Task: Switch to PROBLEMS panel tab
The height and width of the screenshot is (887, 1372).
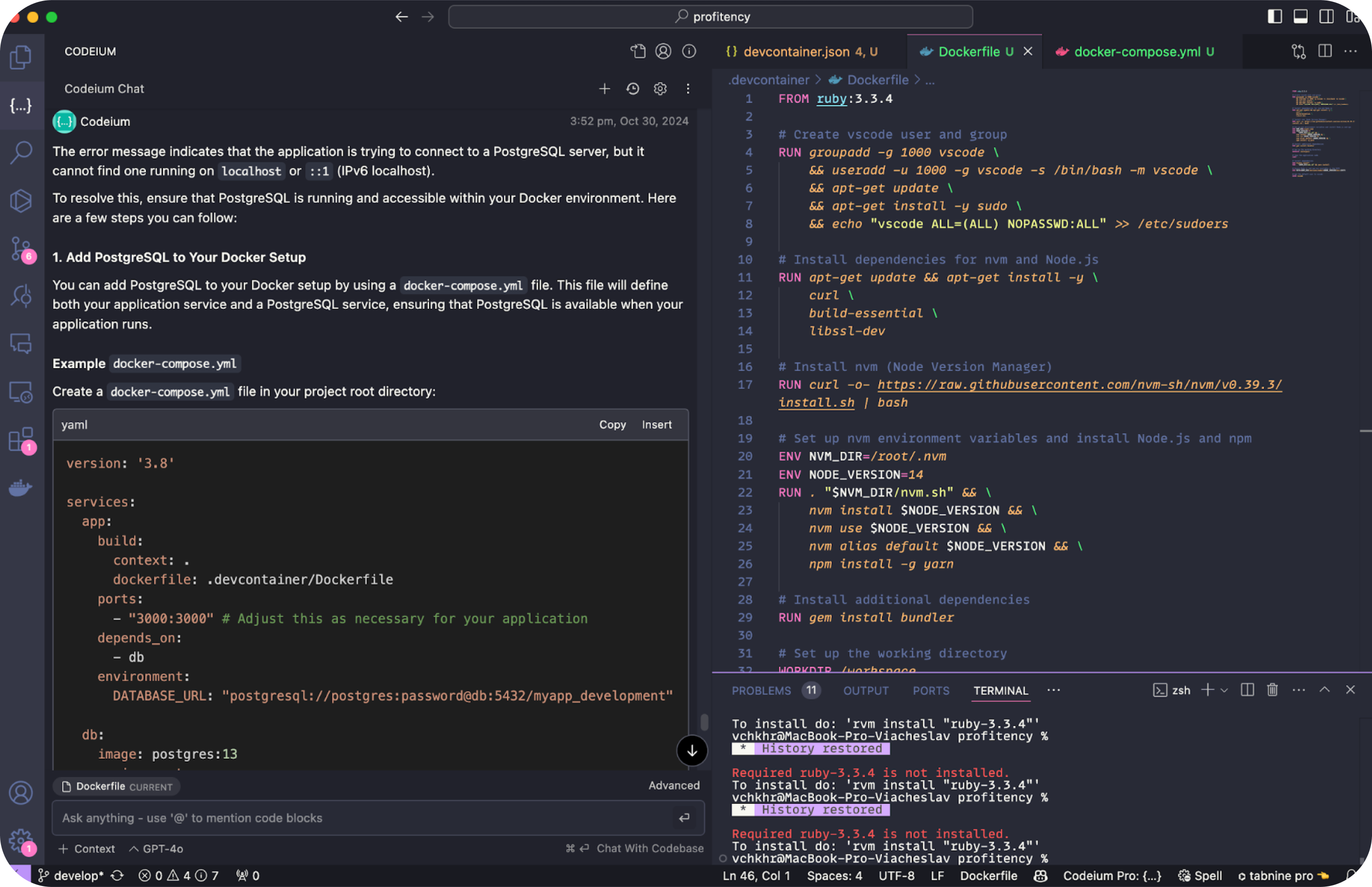Action: click(760, 691)
